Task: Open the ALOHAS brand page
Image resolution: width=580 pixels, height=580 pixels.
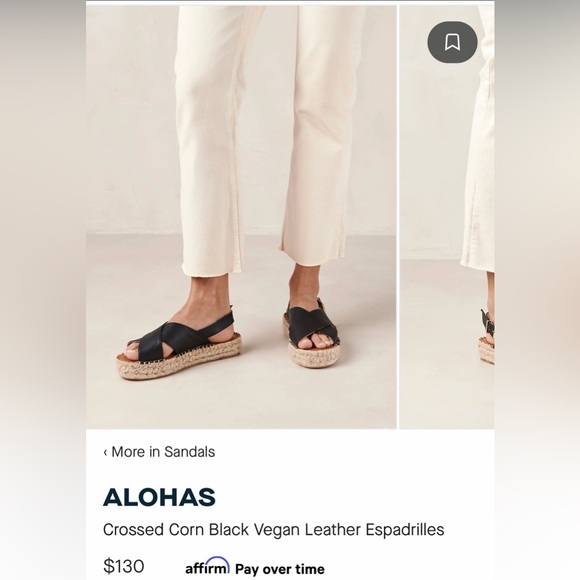Action: tap(159, 497)
